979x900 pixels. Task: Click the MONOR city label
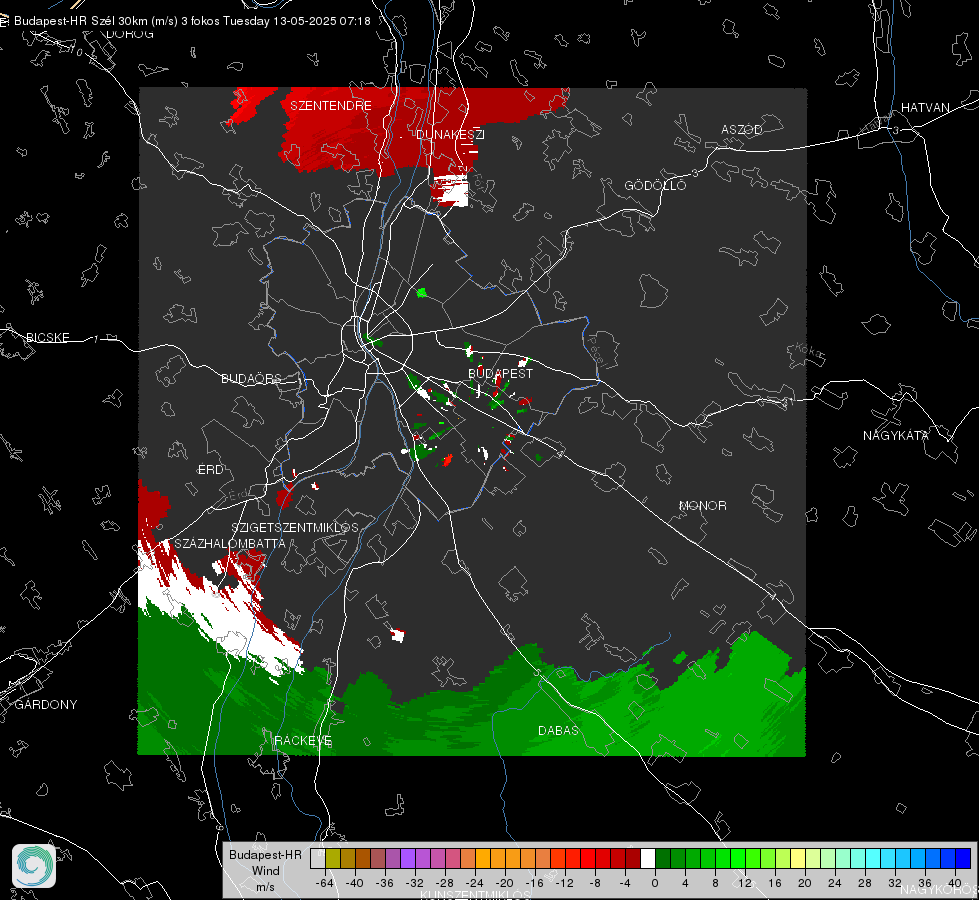tap(702, 505)
